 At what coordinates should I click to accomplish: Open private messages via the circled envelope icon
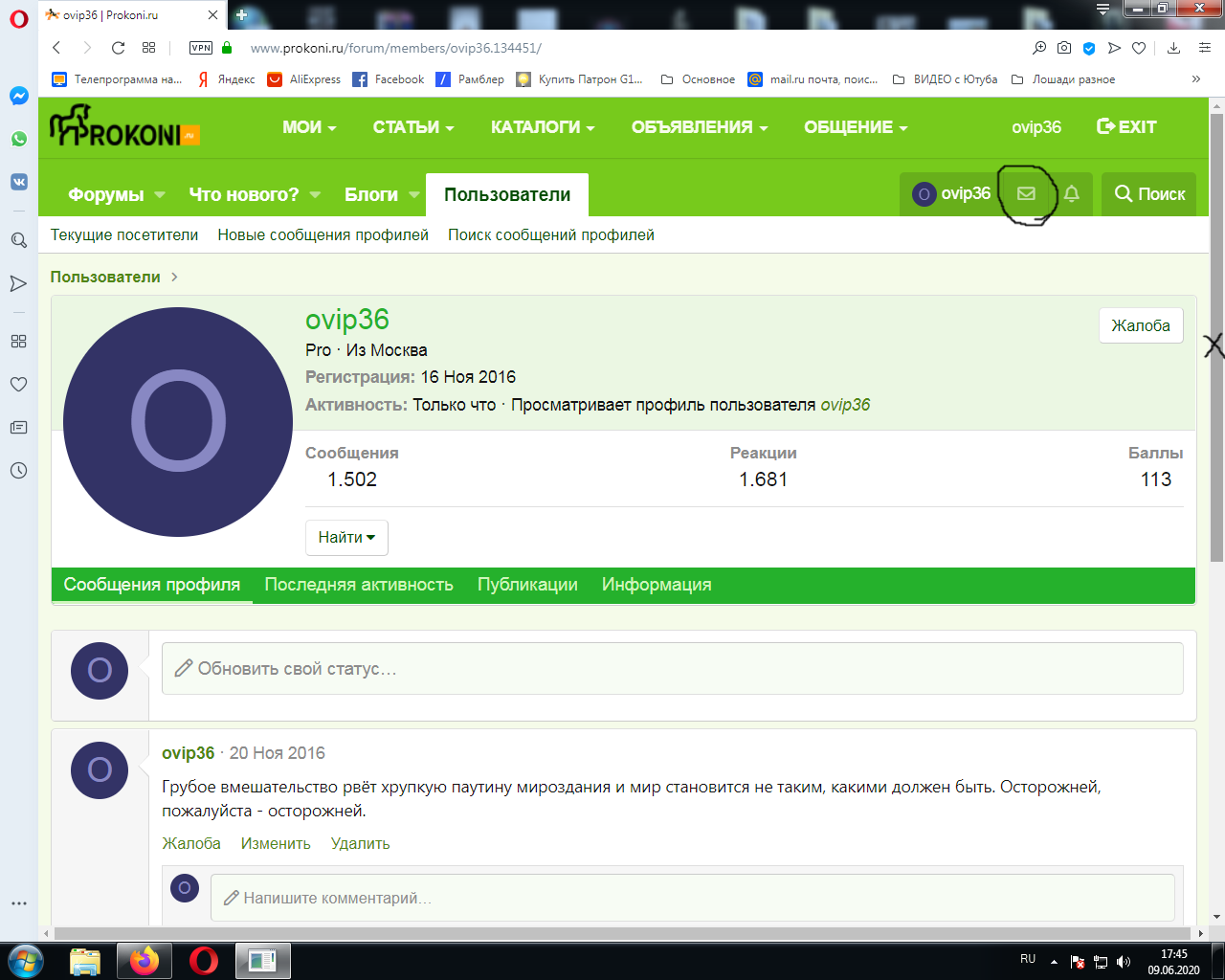click(1025, 193)
